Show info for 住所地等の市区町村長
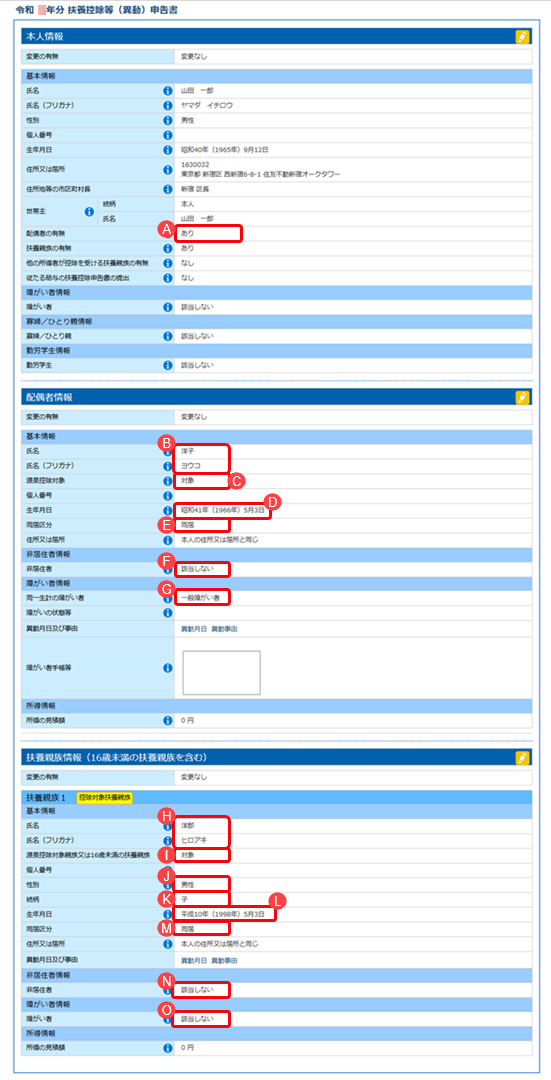 (167, 189)
